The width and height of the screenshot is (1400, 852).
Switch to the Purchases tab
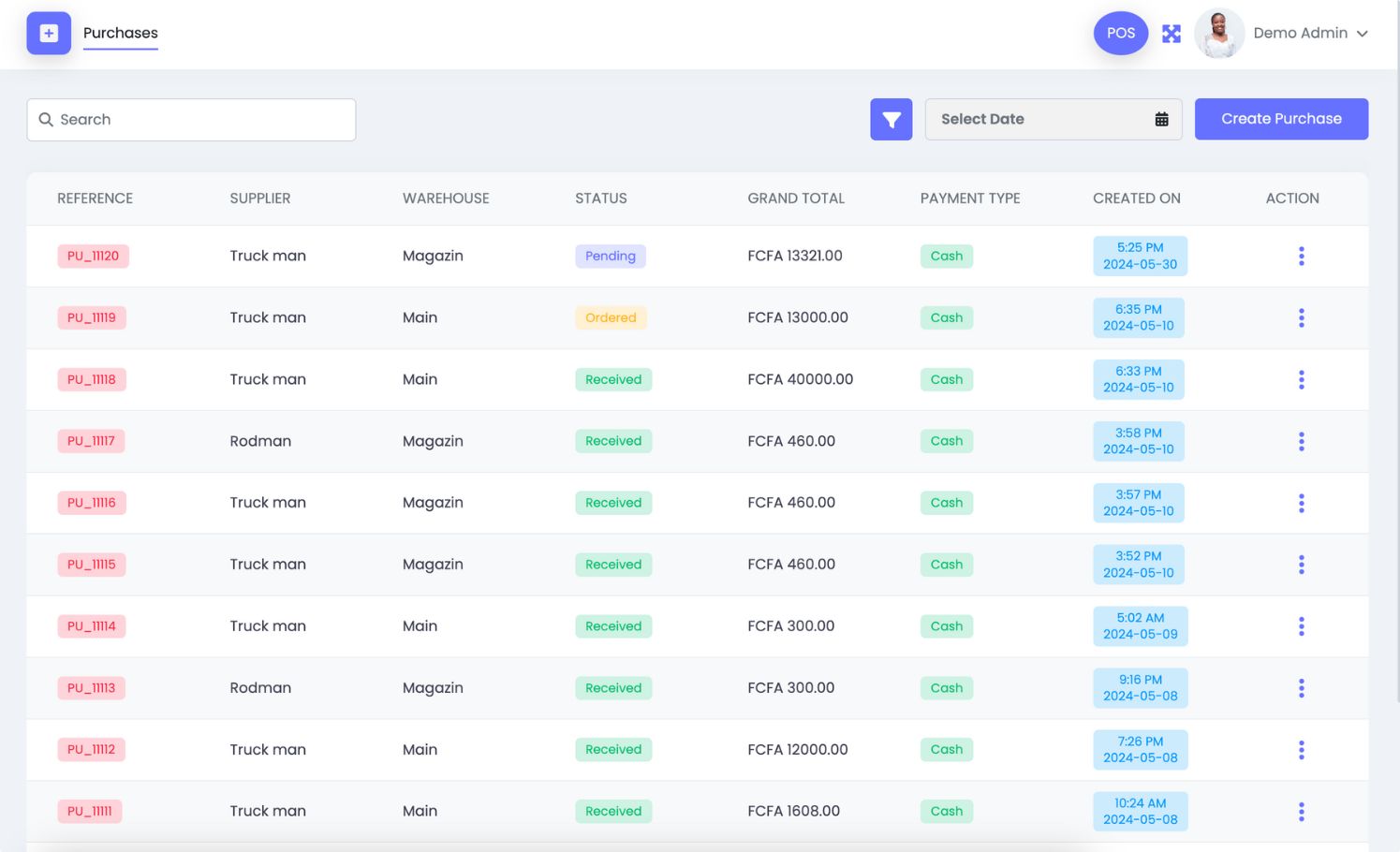[x=120, y=33]
